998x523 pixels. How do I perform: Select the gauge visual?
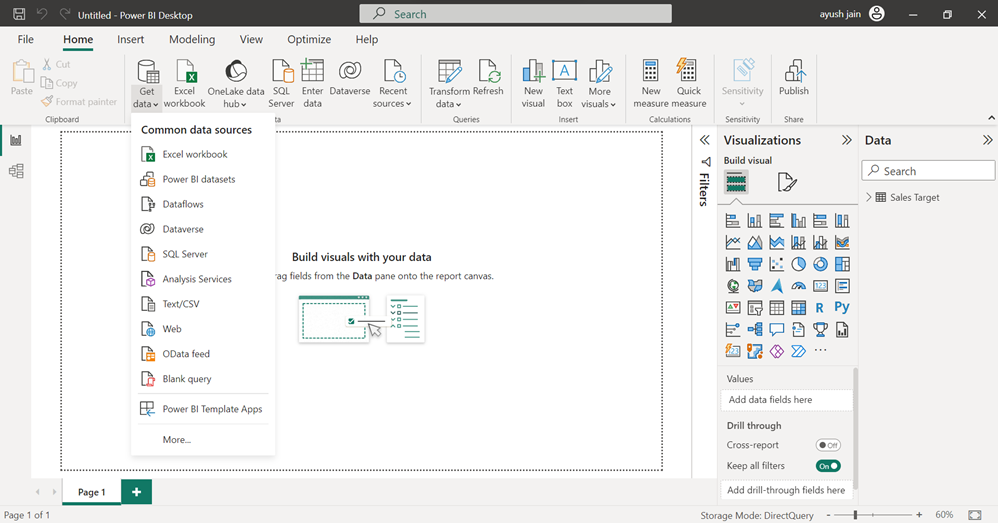pos(798,286)
